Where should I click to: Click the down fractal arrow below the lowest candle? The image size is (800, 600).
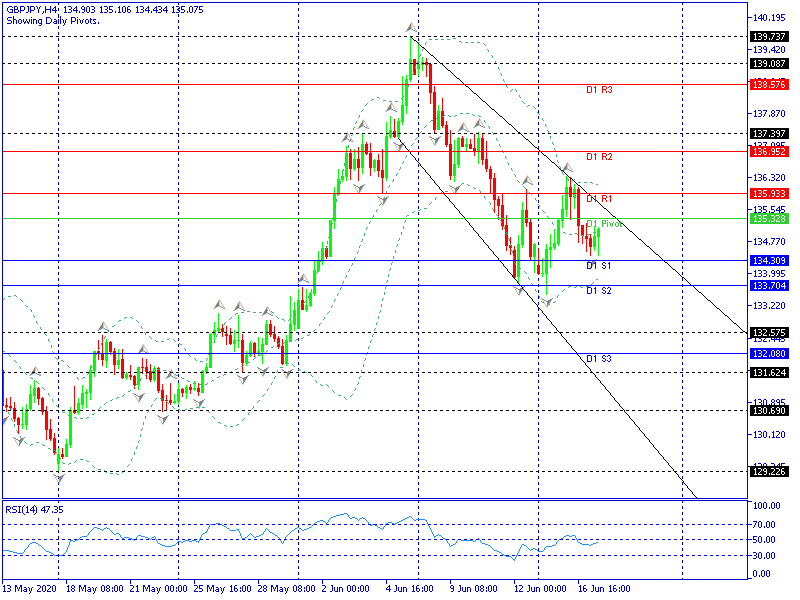59,479
